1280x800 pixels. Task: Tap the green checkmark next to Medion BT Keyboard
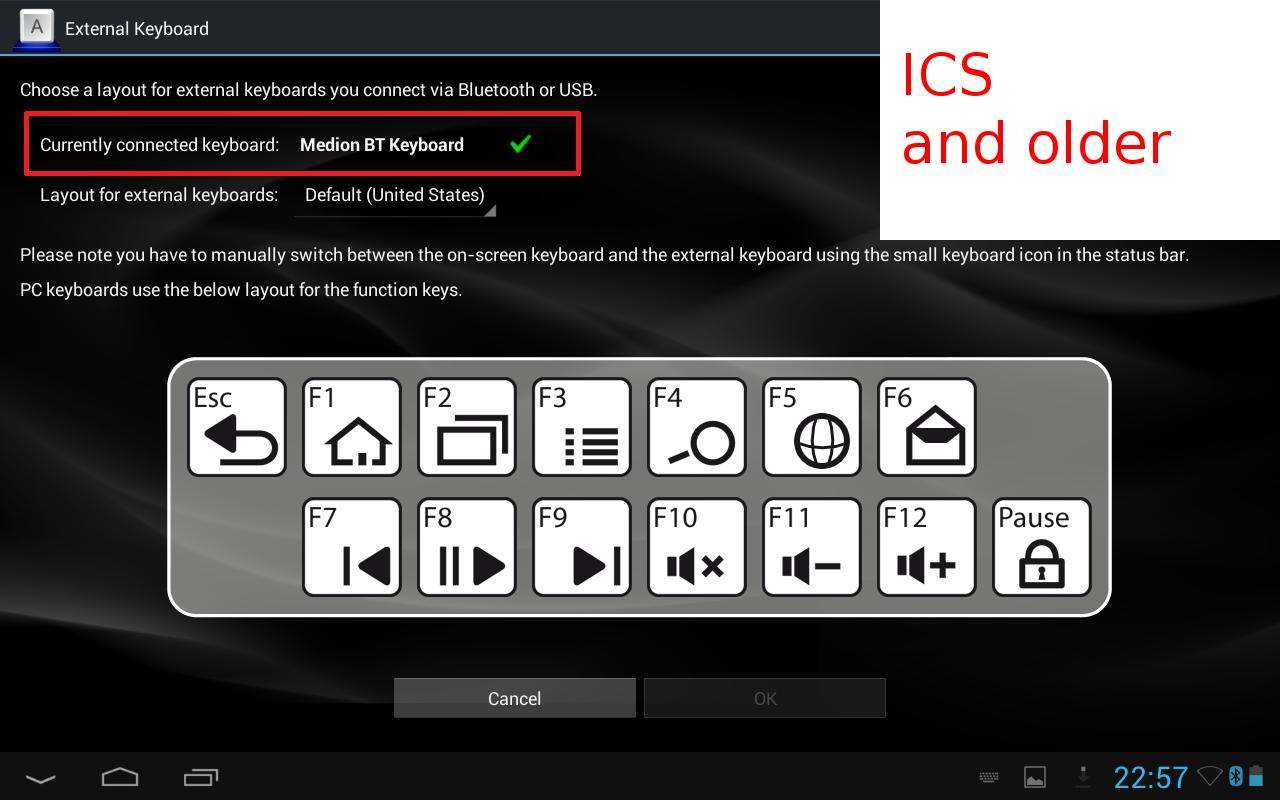tap(520, 144)
